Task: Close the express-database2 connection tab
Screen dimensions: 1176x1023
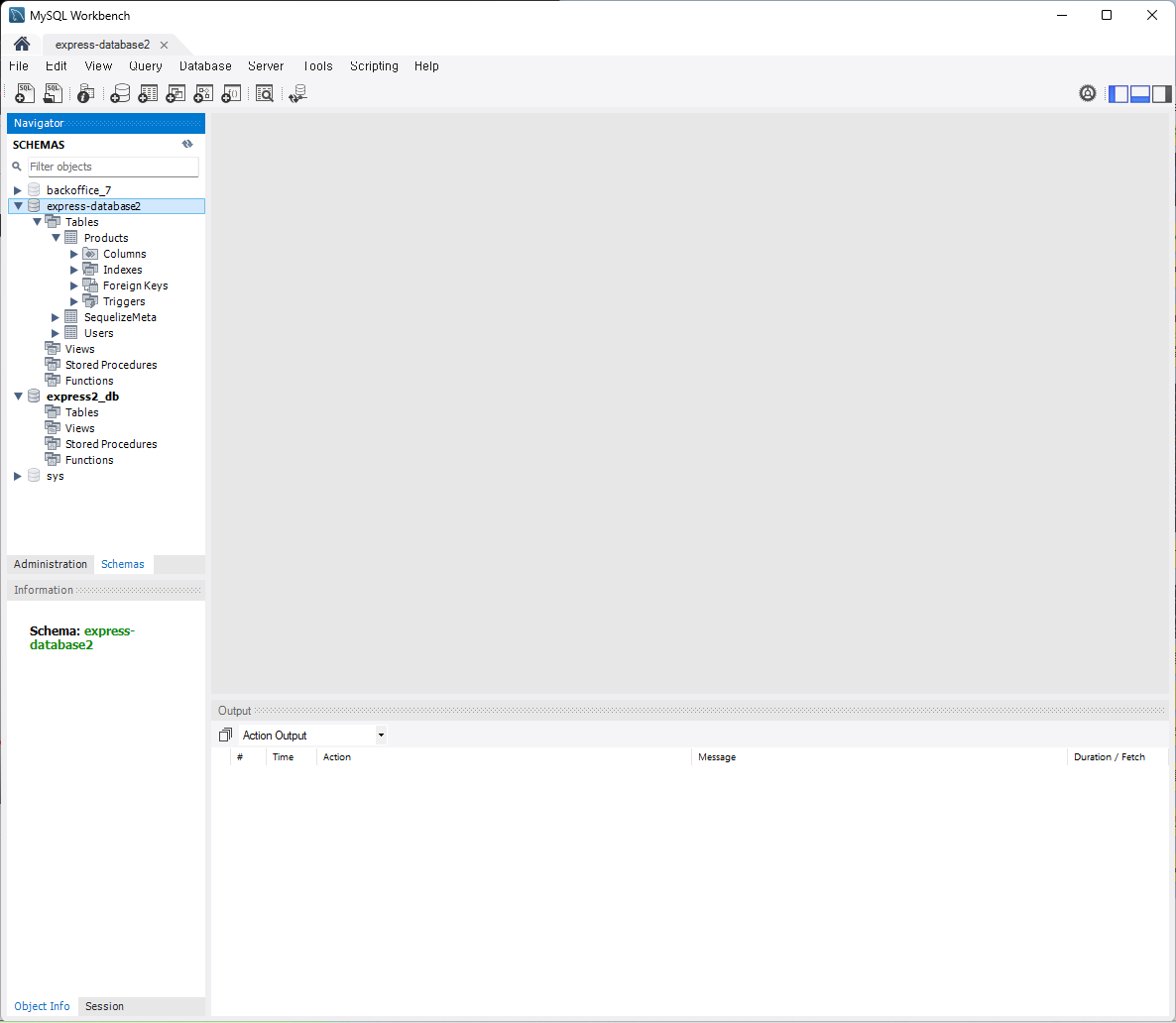Action: pyautogui.click(x=165, y=45)
